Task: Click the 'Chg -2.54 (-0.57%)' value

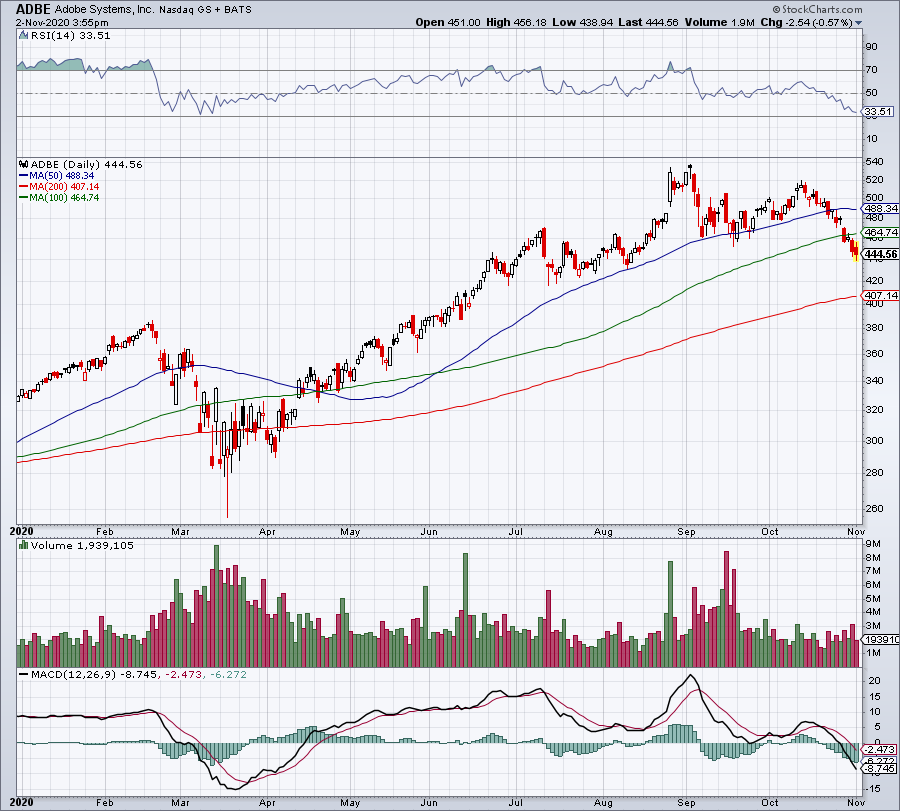Action: click(x=806, y=22)
